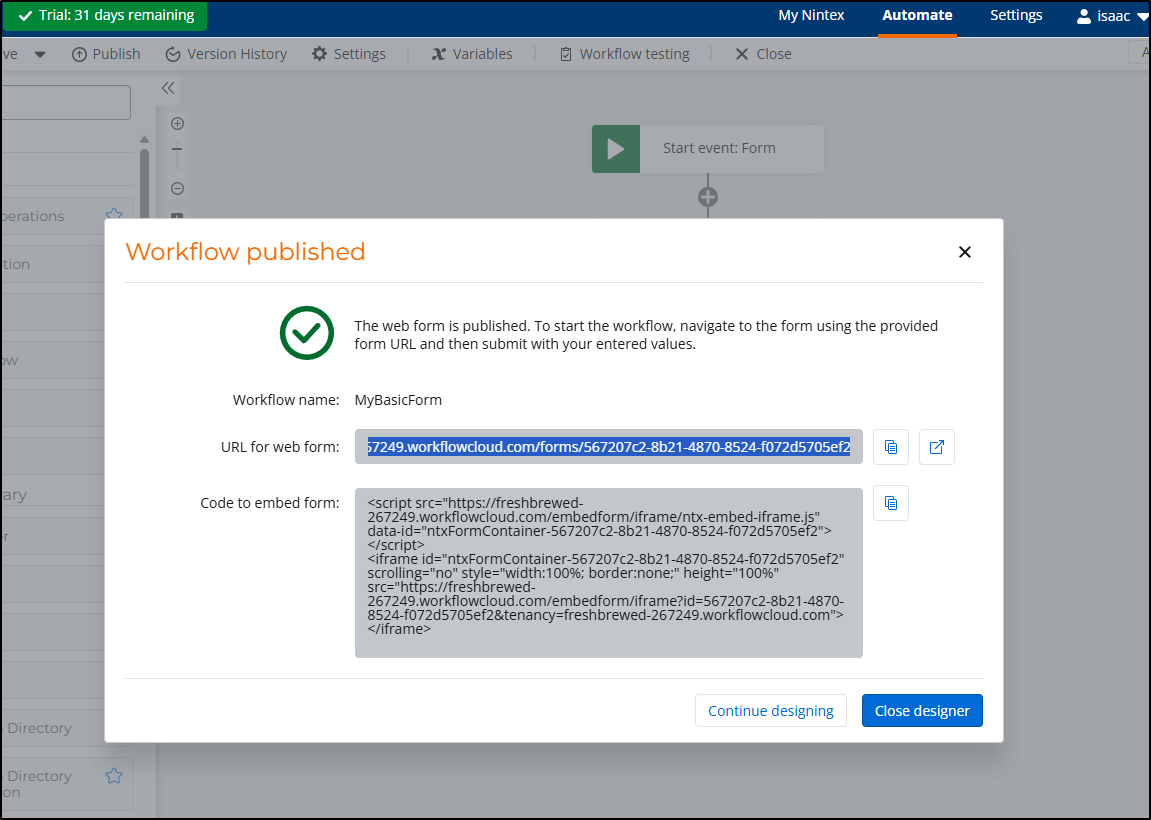Expand the Save dropdown arrow
Viewport: 1151px width, 820px height.
40,54
